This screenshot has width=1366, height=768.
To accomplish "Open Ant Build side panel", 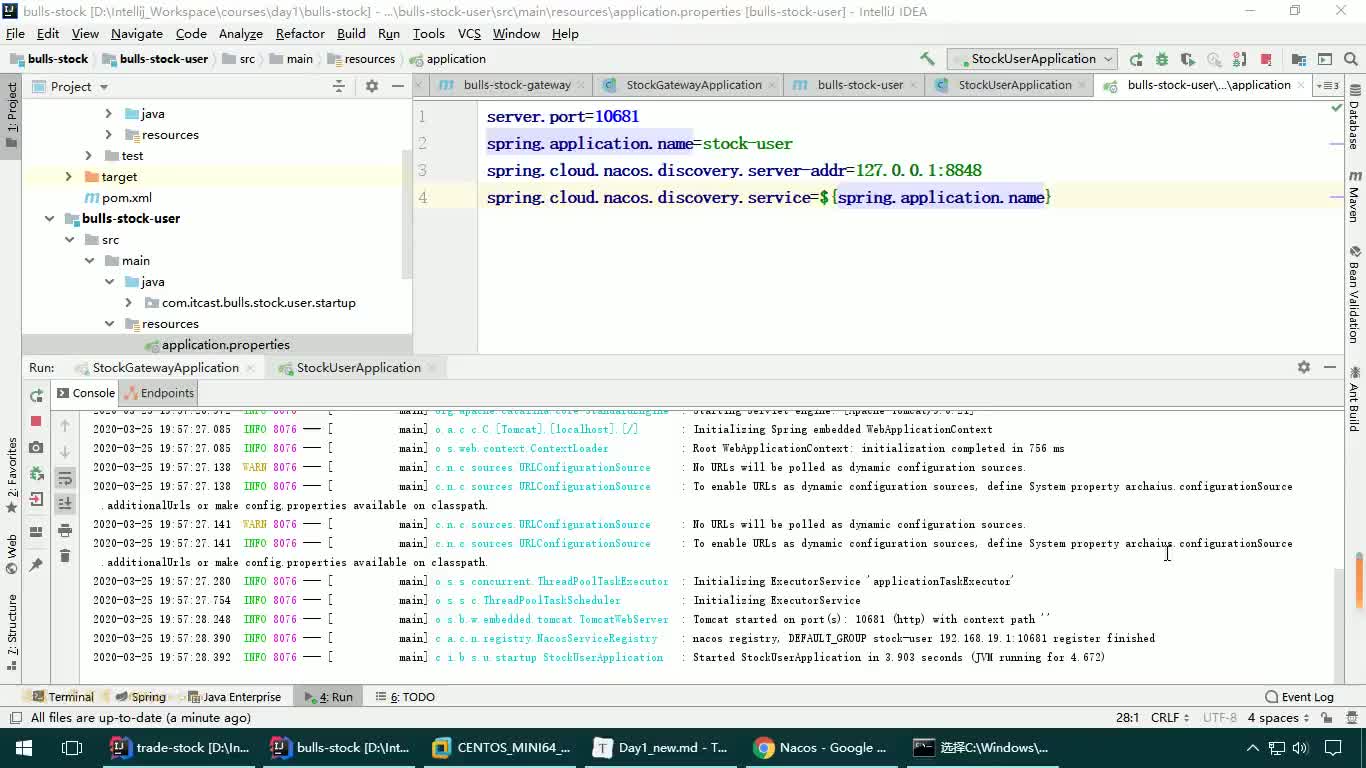I will click(x=1355, y=398).
